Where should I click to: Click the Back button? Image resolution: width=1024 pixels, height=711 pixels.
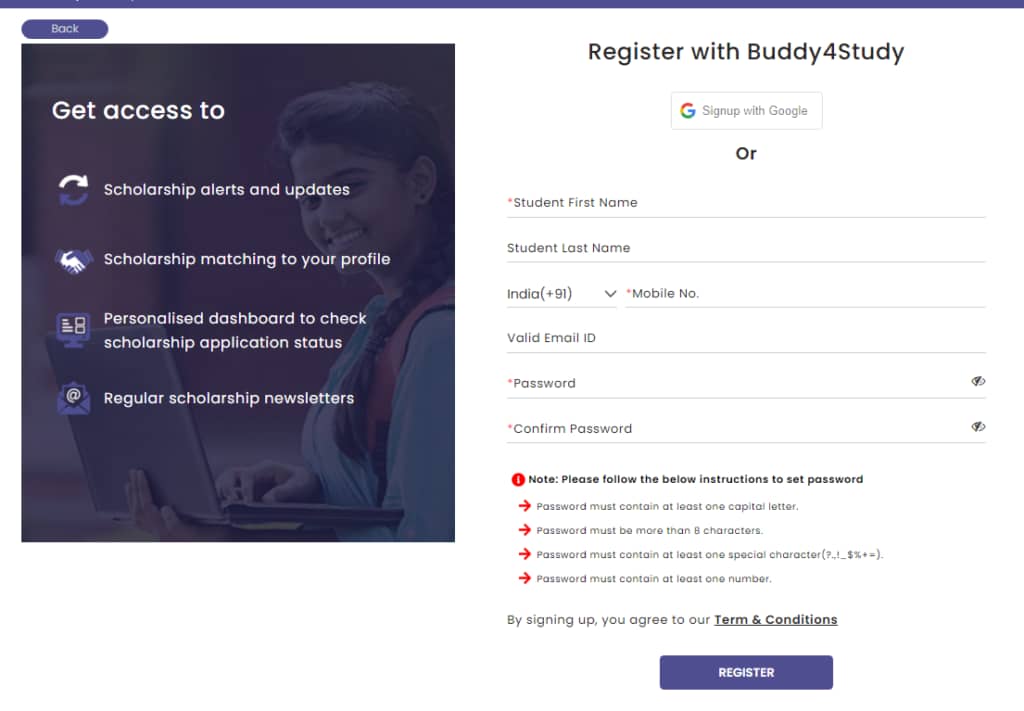click(x=65, y=29)
